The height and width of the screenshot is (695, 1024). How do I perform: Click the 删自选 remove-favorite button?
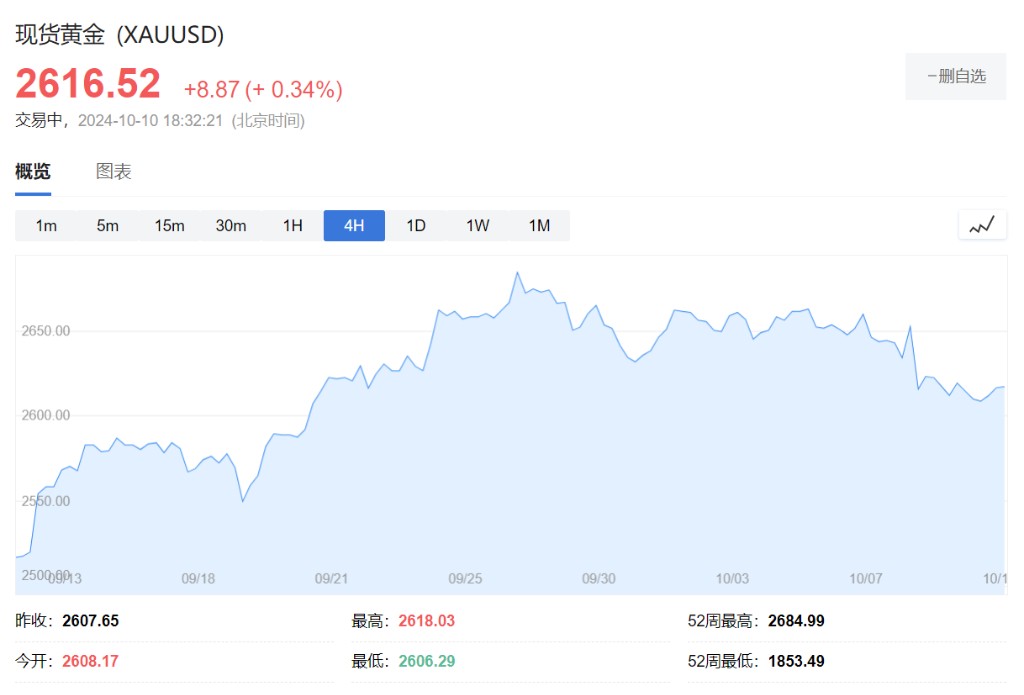pos(956,76)
